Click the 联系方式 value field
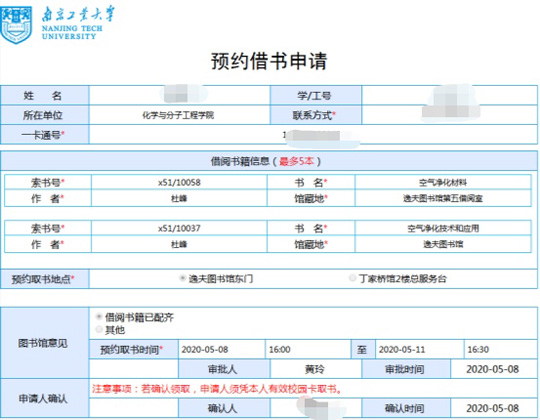Viewport: 540px width, 420px height. (449, 115)
